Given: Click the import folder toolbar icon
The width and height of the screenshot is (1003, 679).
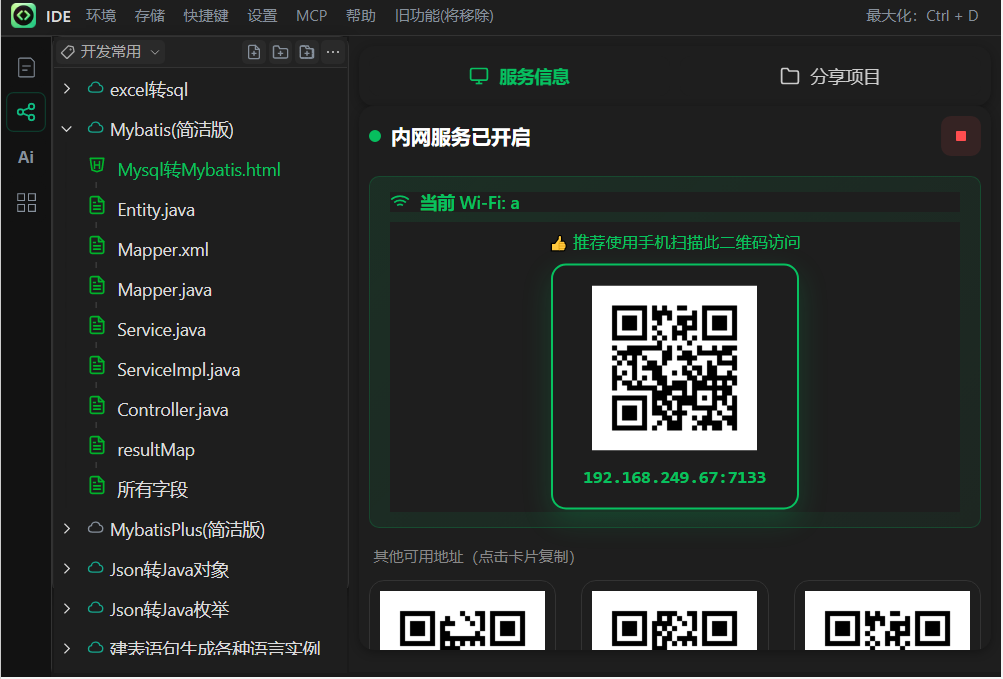Looking at the screenshot, I should [x=307, y=52].
